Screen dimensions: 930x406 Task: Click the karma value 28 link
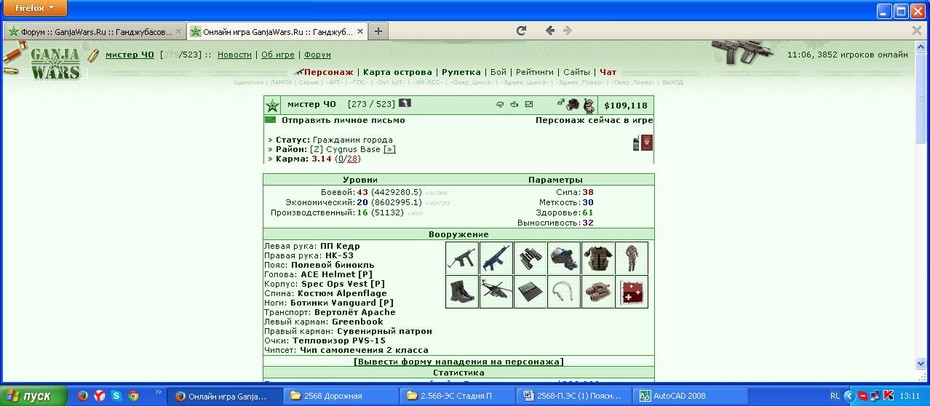coord(352,159)
